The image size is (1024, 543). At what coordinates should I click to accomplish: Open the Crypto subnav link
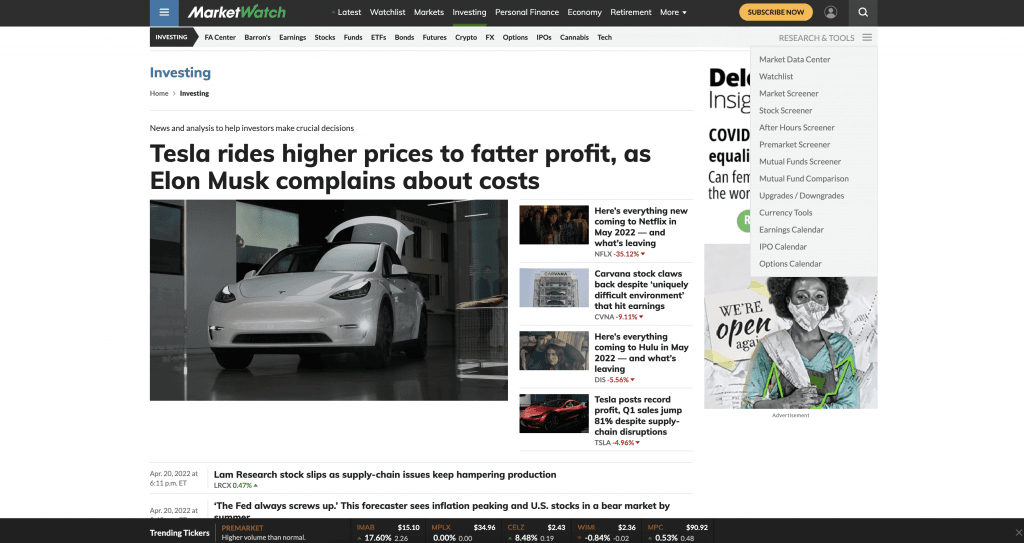tap(466, 38)
